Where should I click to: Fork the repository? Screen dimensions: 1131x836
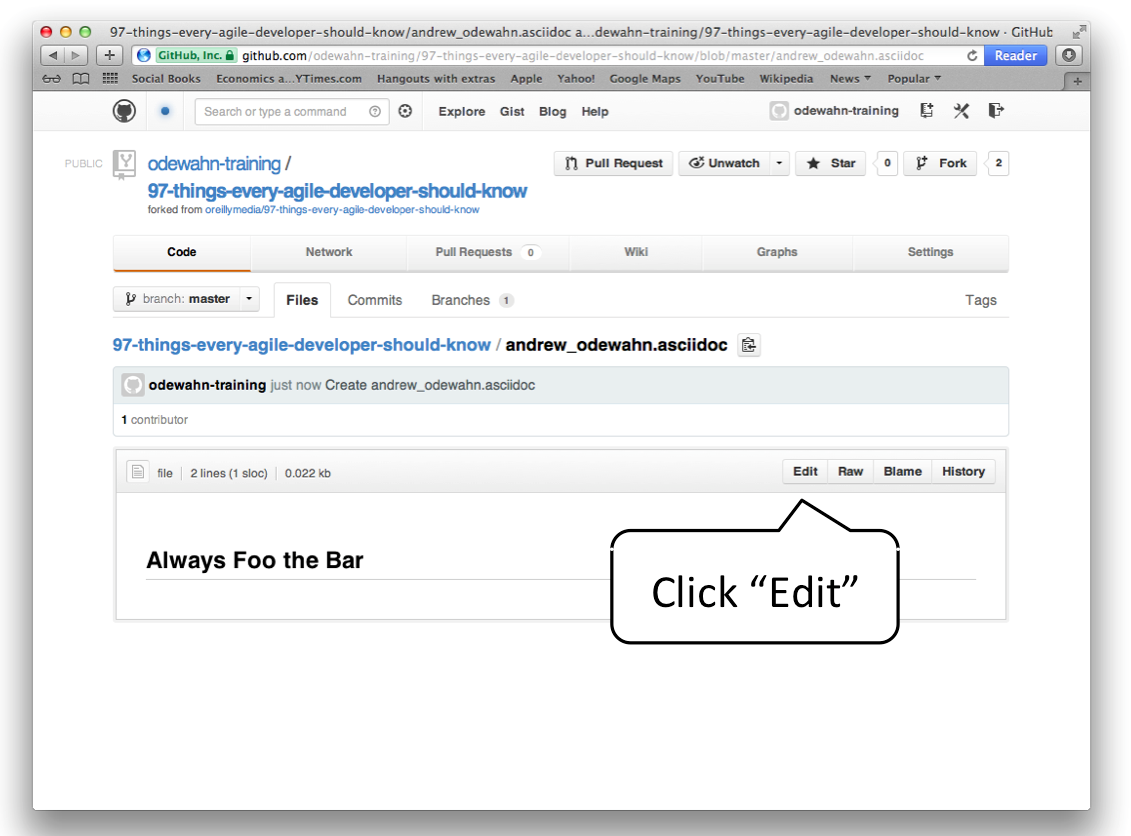(x=941, y=163)
